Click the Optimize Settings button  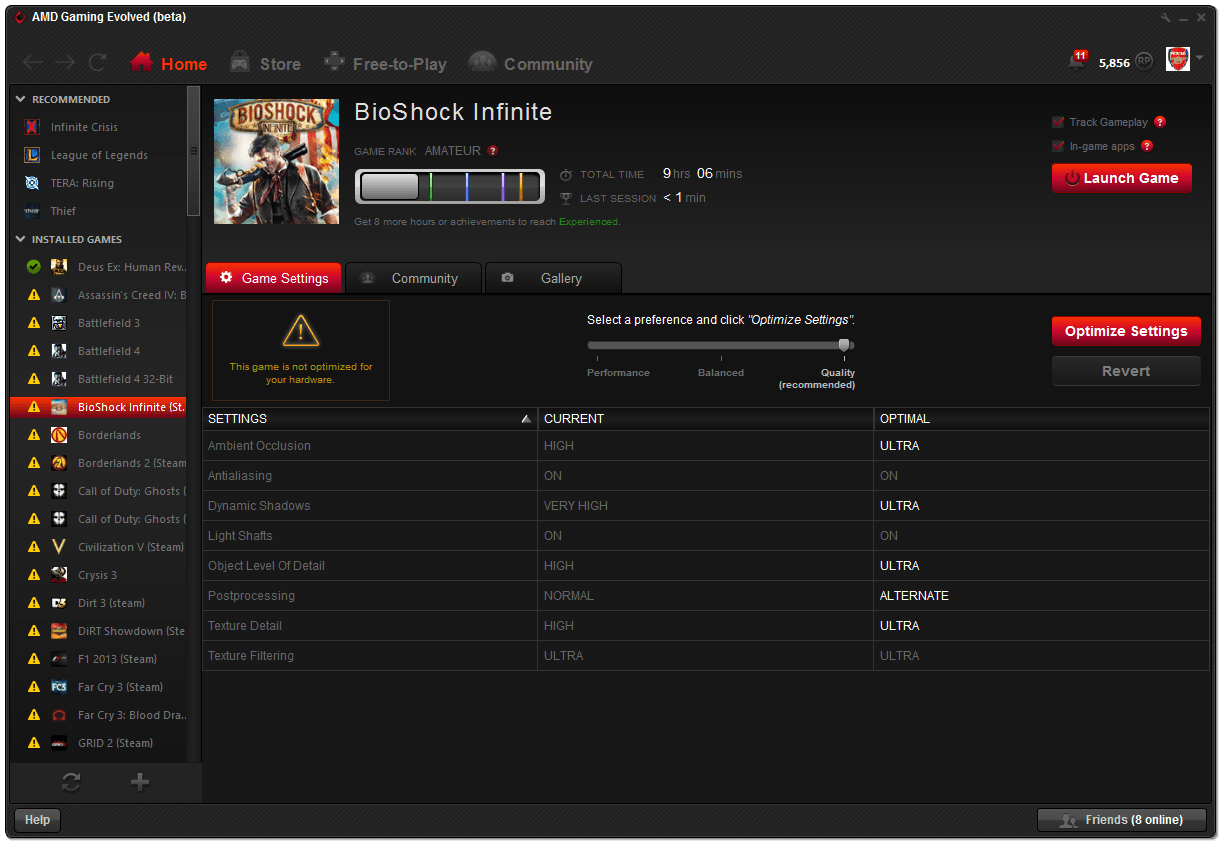tap(1126, 331)
